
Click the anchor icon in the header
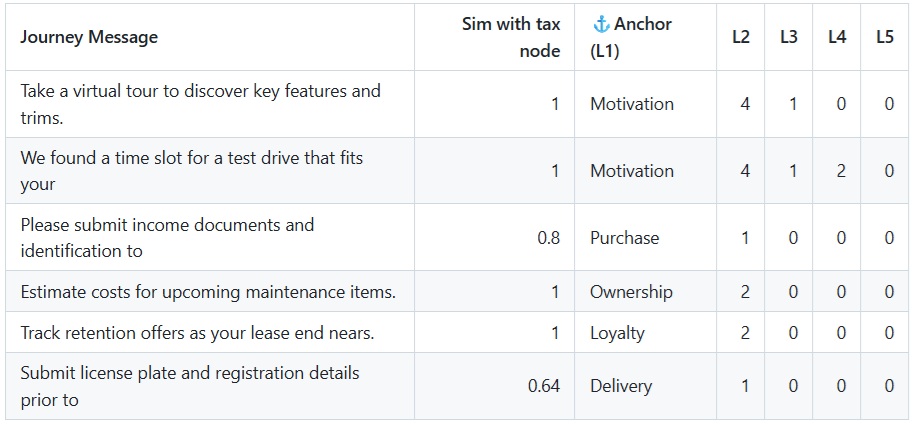pyautogui.click(x=601, y=24)
